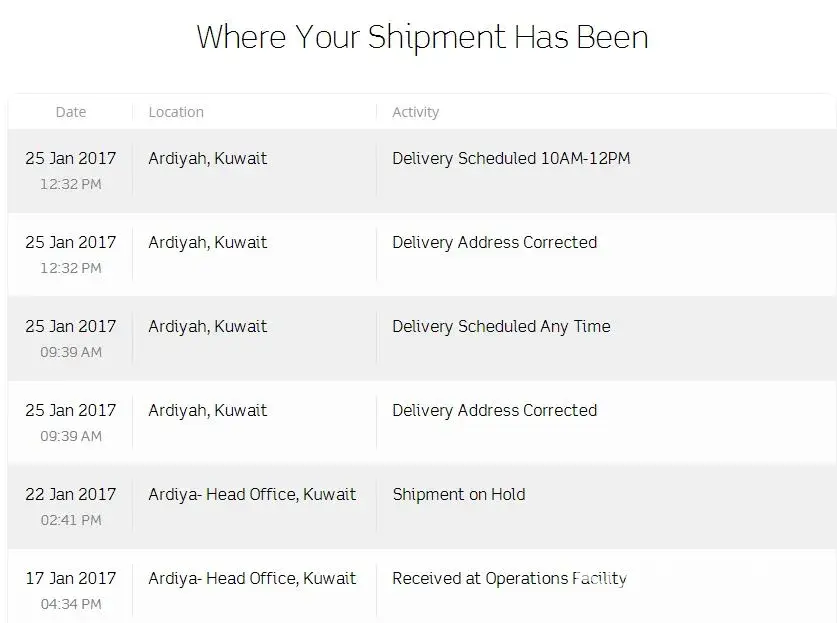Click the date in the Delivery Scheduled Any Time row
Viewport: 837px width, 623px height.
71,326
